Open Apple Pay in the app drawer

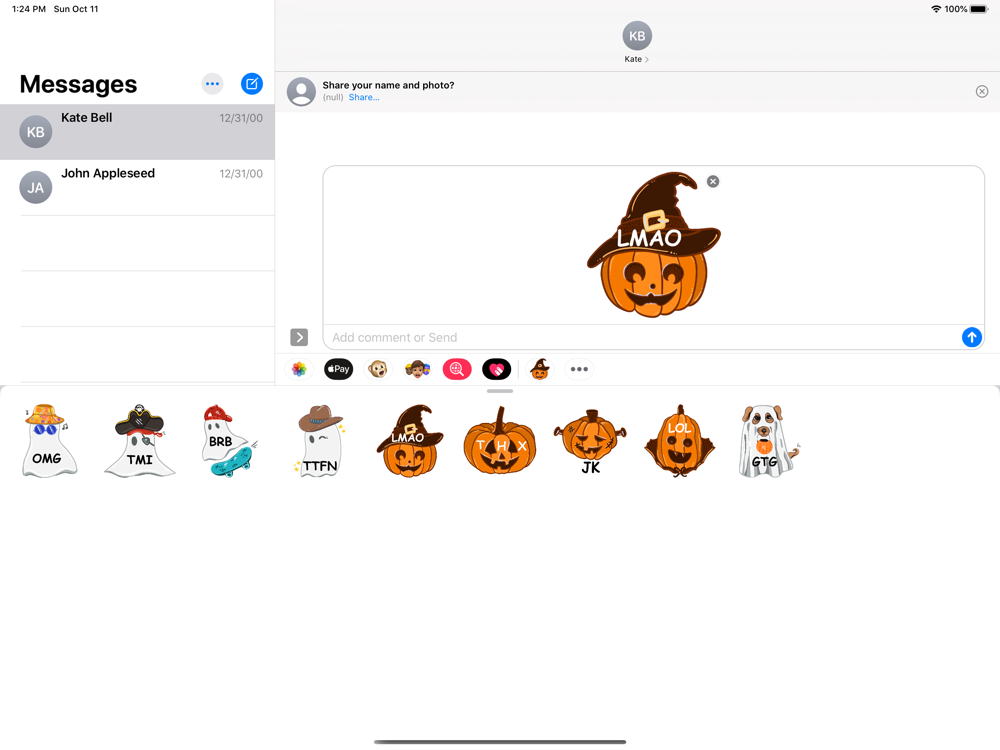tap(339, 369)
